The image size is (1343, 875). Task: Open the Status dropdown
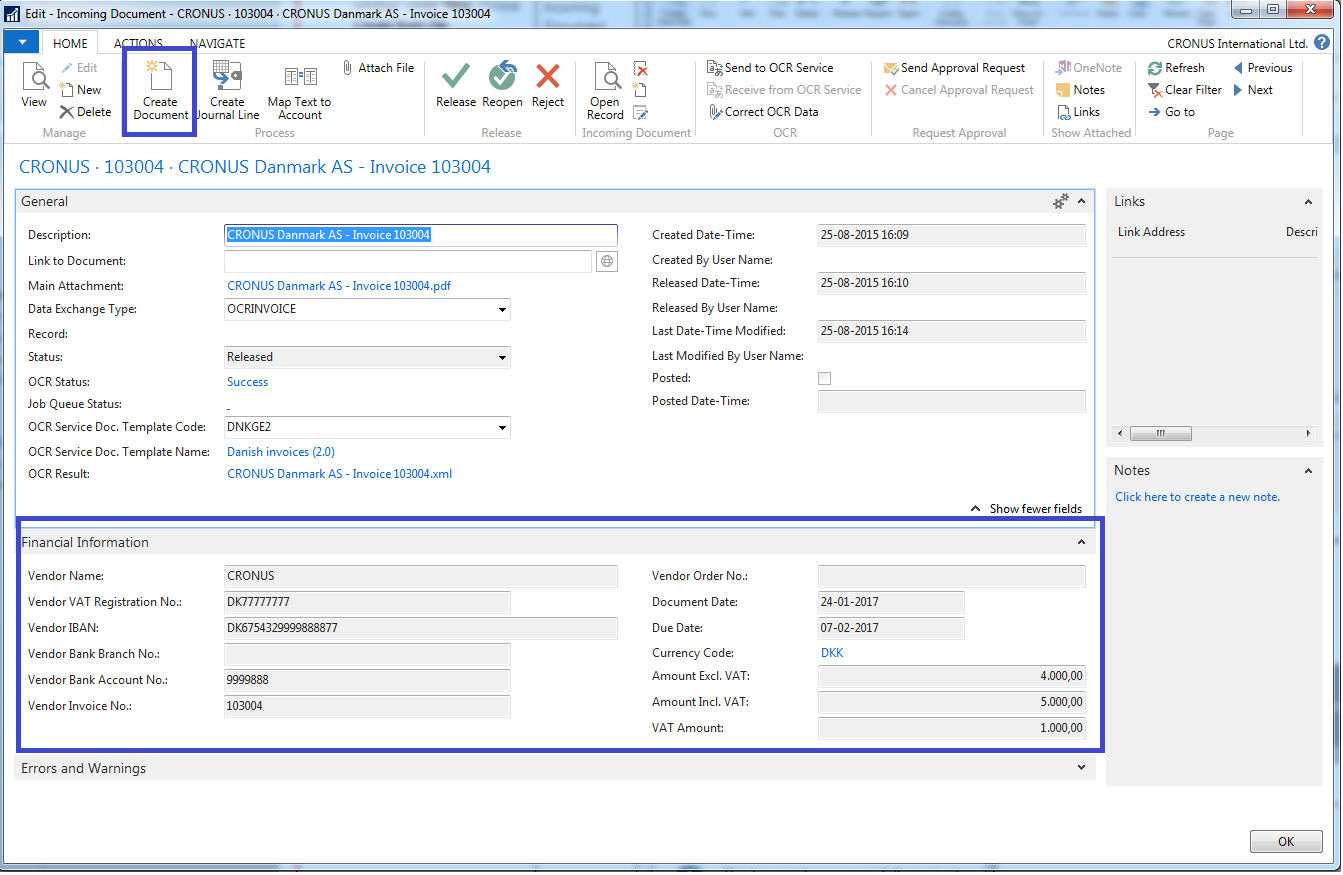(x=502, y=357)
